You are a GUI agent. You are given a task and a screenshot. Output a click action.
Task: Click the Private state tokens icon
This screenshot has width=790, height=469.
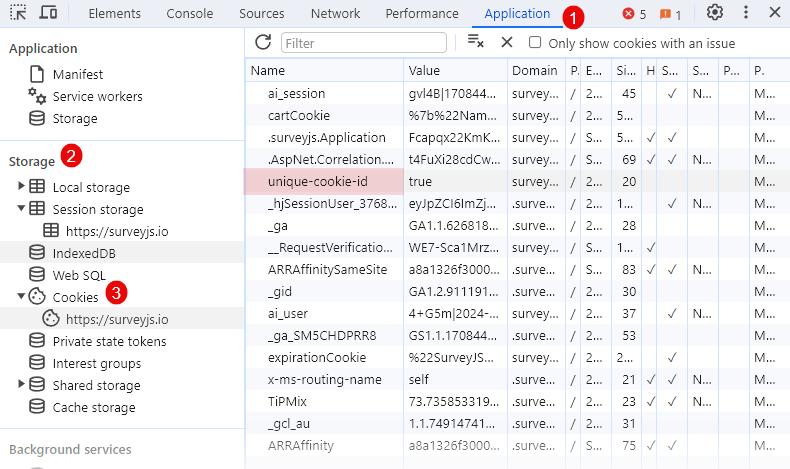[x=37, y=341]
